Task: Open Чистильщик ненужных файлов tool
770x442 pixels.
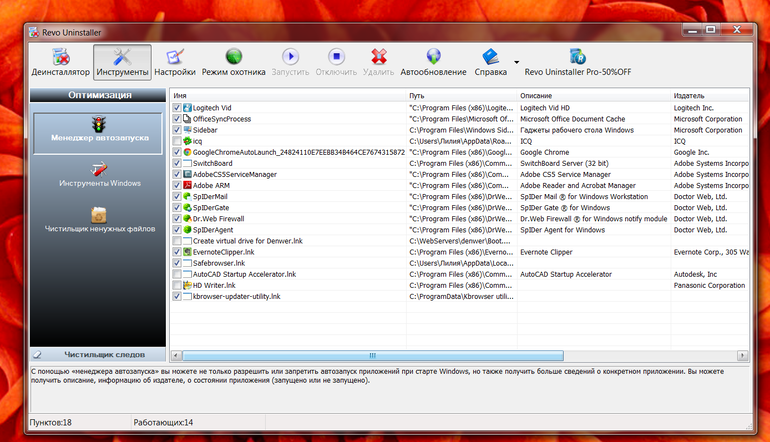Action: (100, 220)
